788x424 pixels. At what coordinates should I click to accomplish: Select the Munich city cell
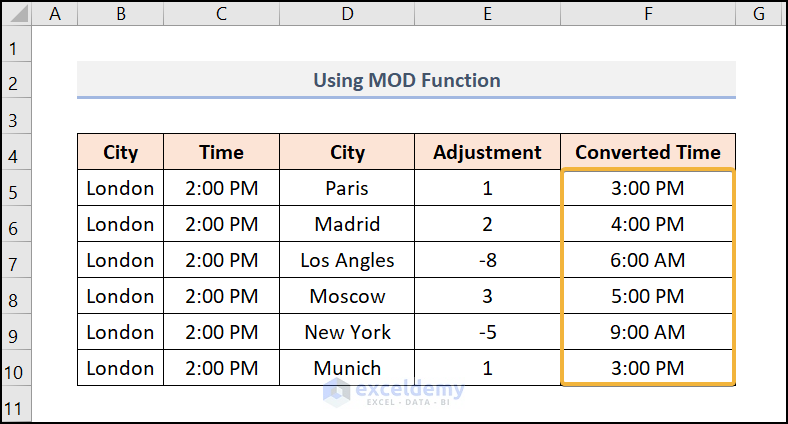pos(347,369)
